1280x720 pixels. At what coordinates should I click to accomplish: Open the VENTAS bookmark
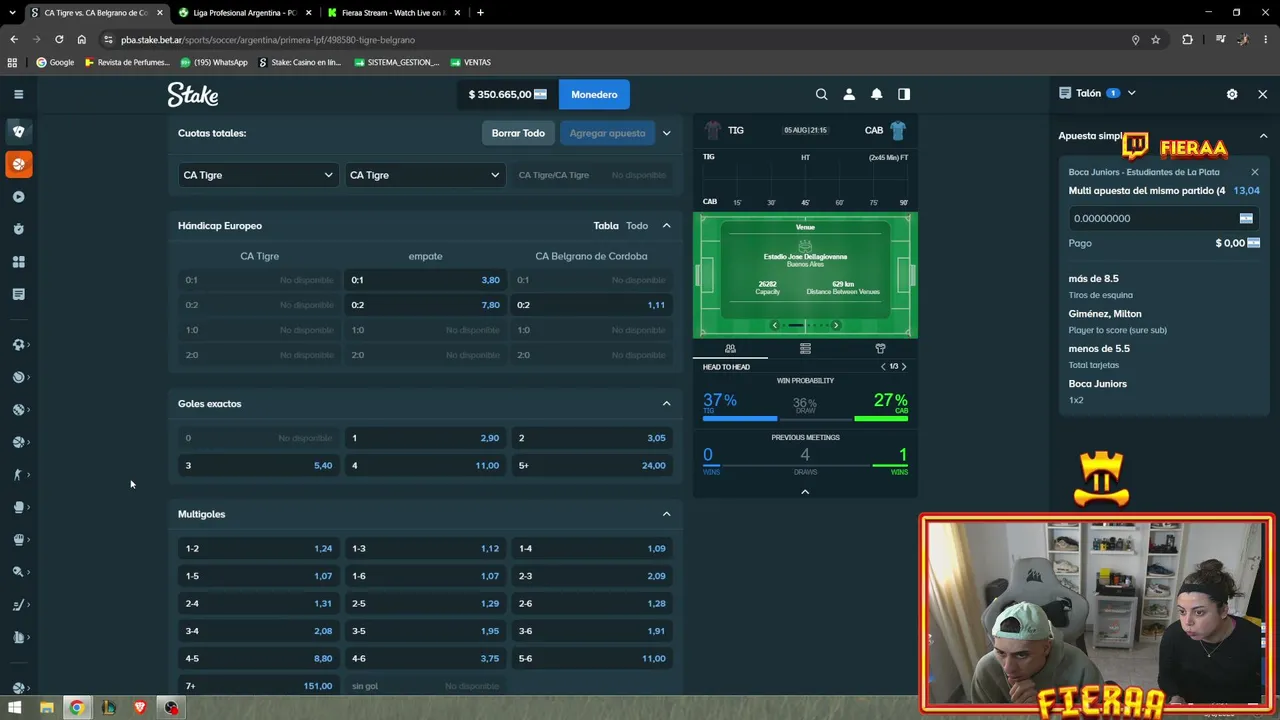pyautogui.click(x=471, y=62)
